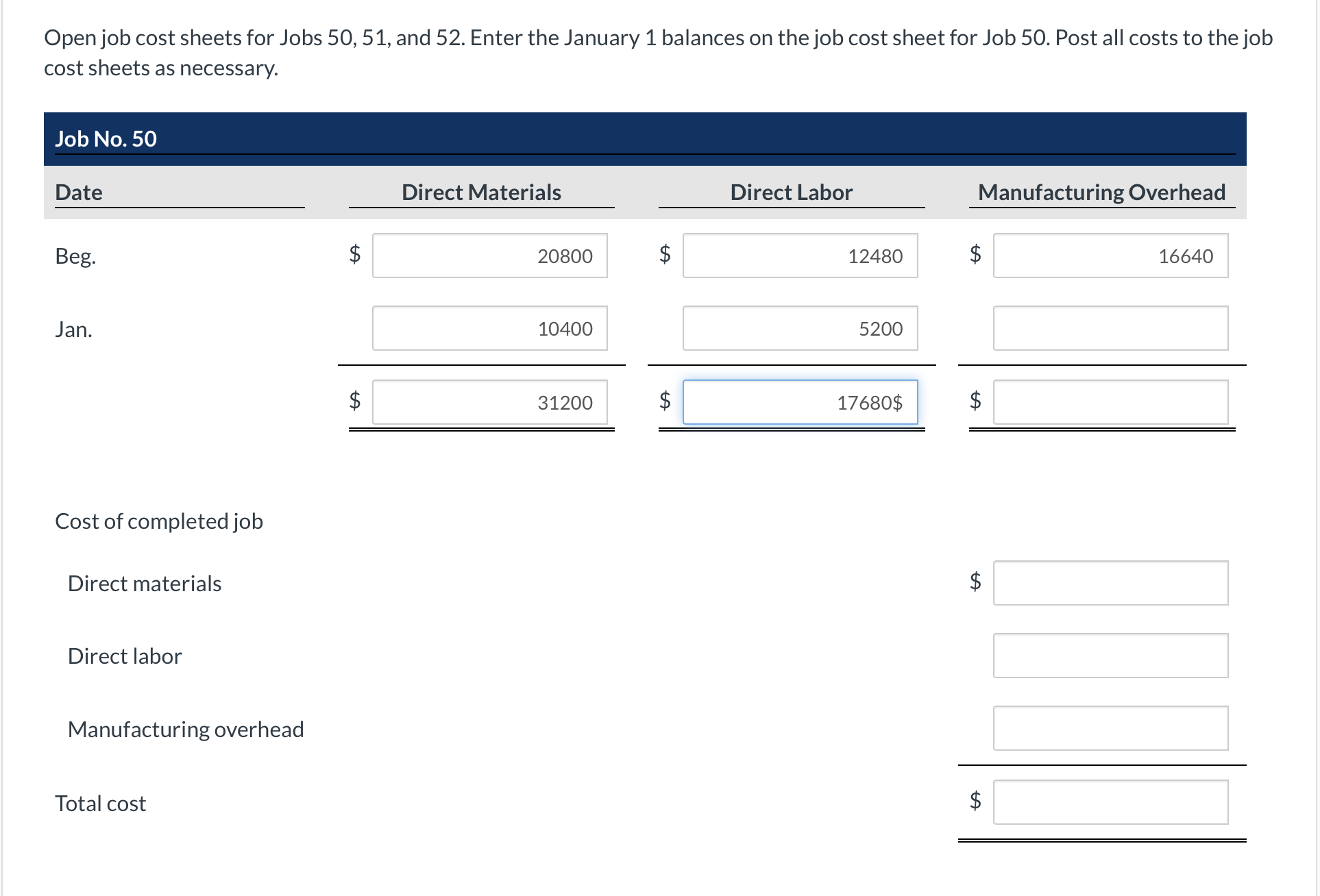
Task: Click the Direct labor amount field near the bottom
Action: pyautogui.click(x=1110, y=656)
